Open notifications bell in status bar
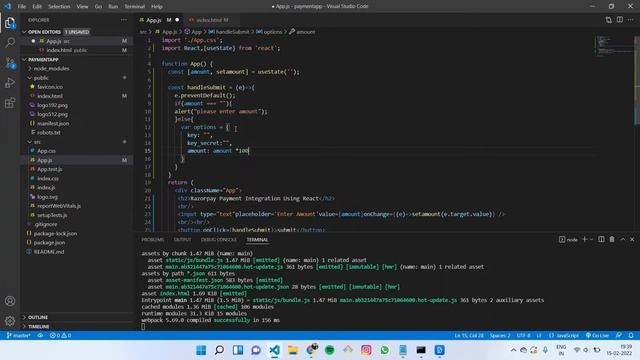Viewport: 640px width, 360px height. [631, 335]
